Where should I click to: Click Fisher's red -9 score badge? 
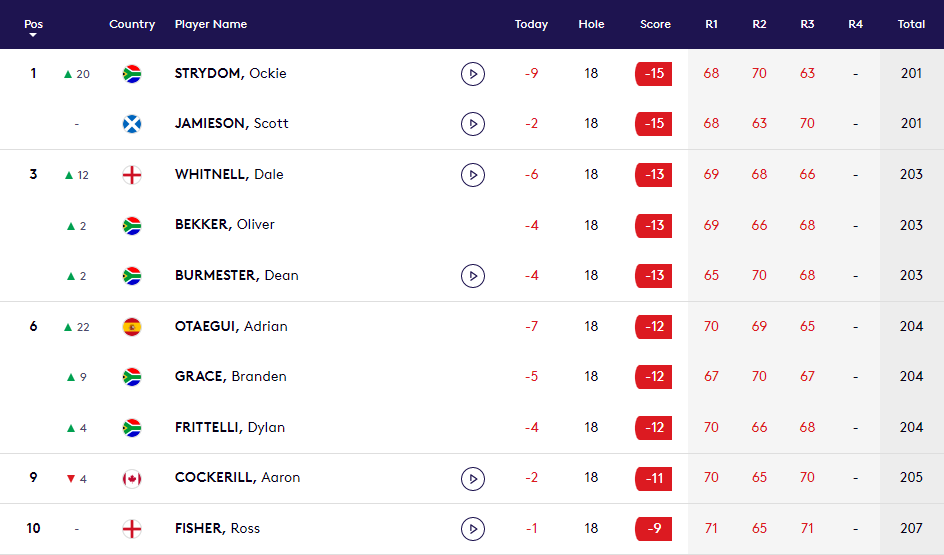[654, 529]
